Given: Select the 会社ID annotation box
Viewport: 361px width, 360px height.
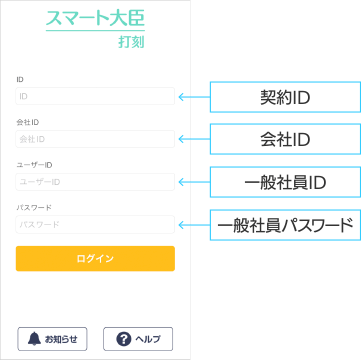Looking at the screenshot, I should click(285, 139).
